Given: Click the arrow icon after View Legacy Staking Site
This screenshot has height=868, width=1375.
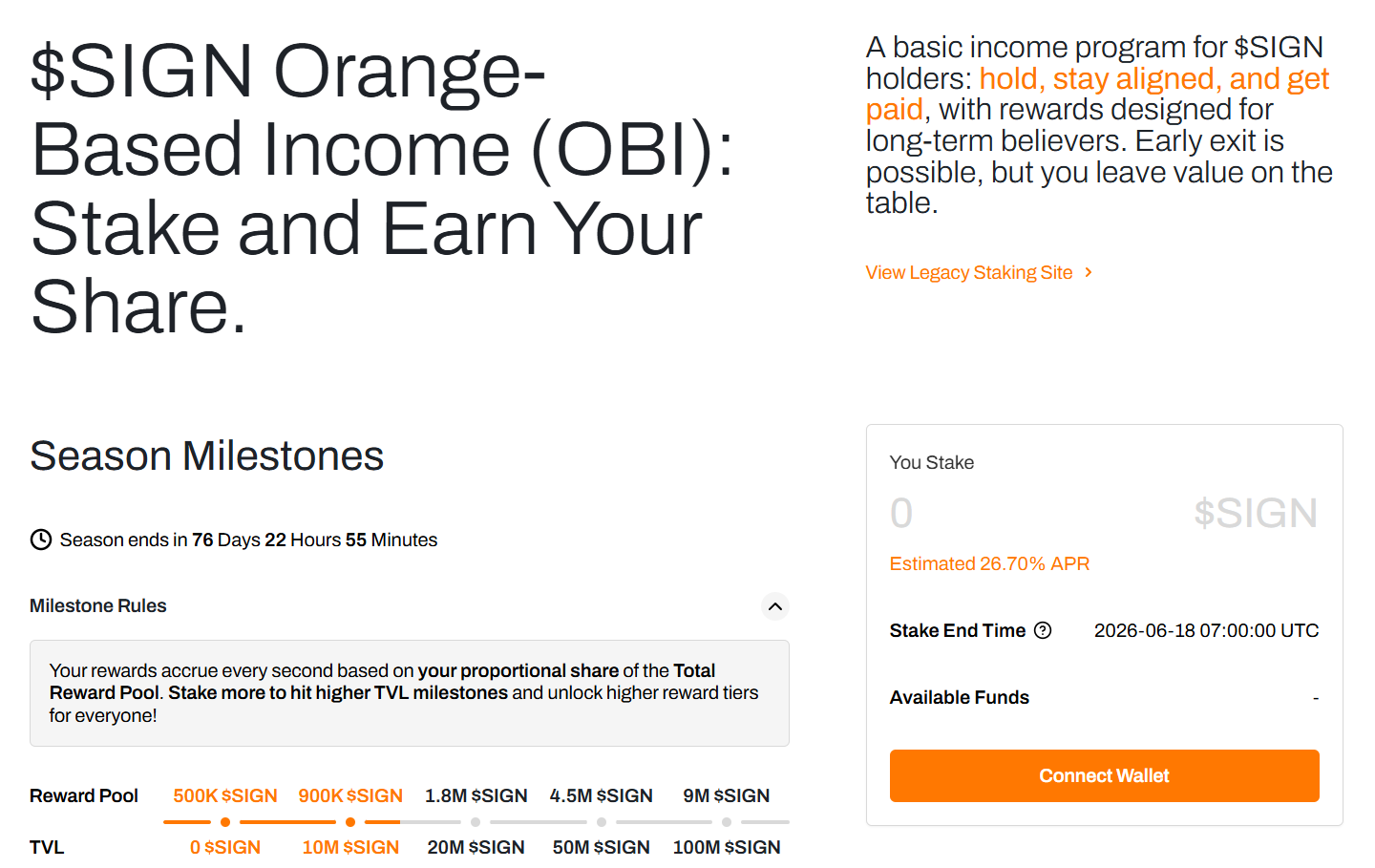Looking at the screenshot, I should coord(1089,272).
